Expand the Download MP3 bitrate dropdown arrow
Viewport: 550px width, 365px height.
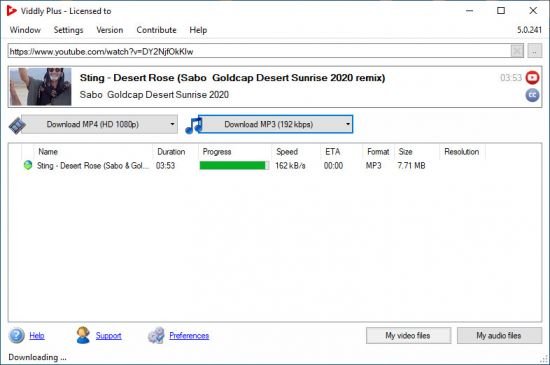point(348,124)
